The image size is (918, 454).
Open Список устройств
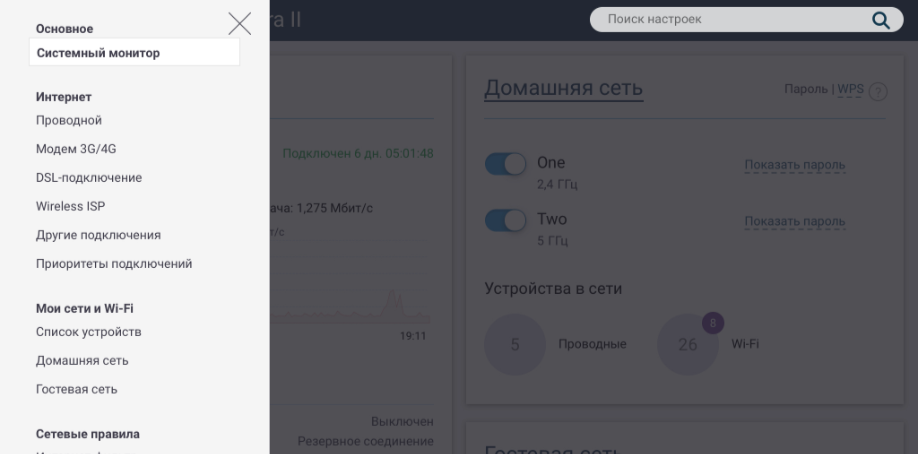tap(88, 332)
